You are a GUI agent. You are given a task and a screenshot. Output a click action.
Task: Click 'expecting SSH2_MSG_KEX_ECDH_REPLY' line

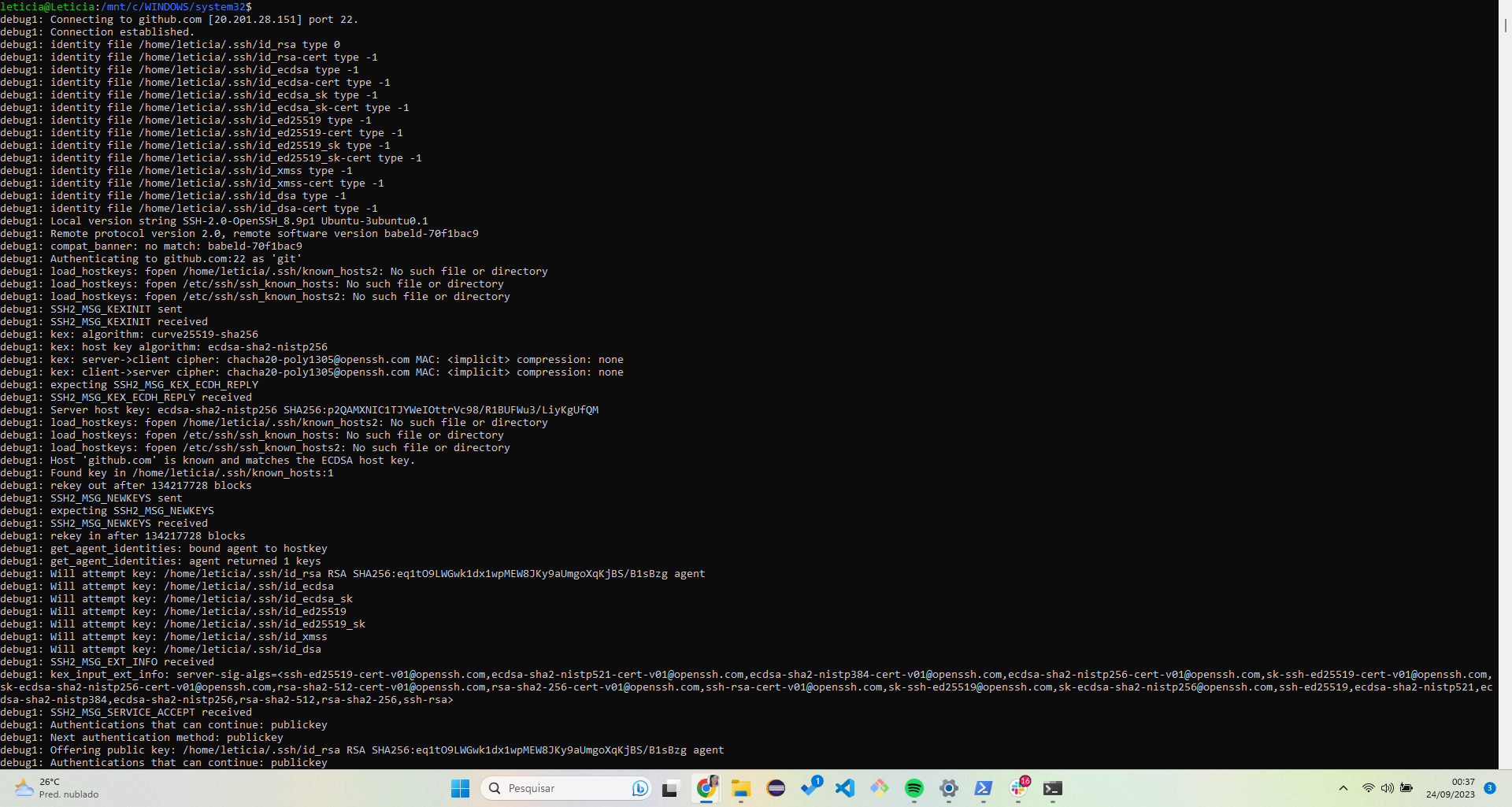[x=129, y=384]
